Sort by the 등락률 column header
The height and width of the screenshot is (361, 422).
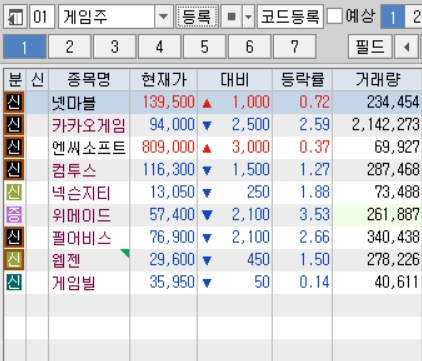click(302, 80)
